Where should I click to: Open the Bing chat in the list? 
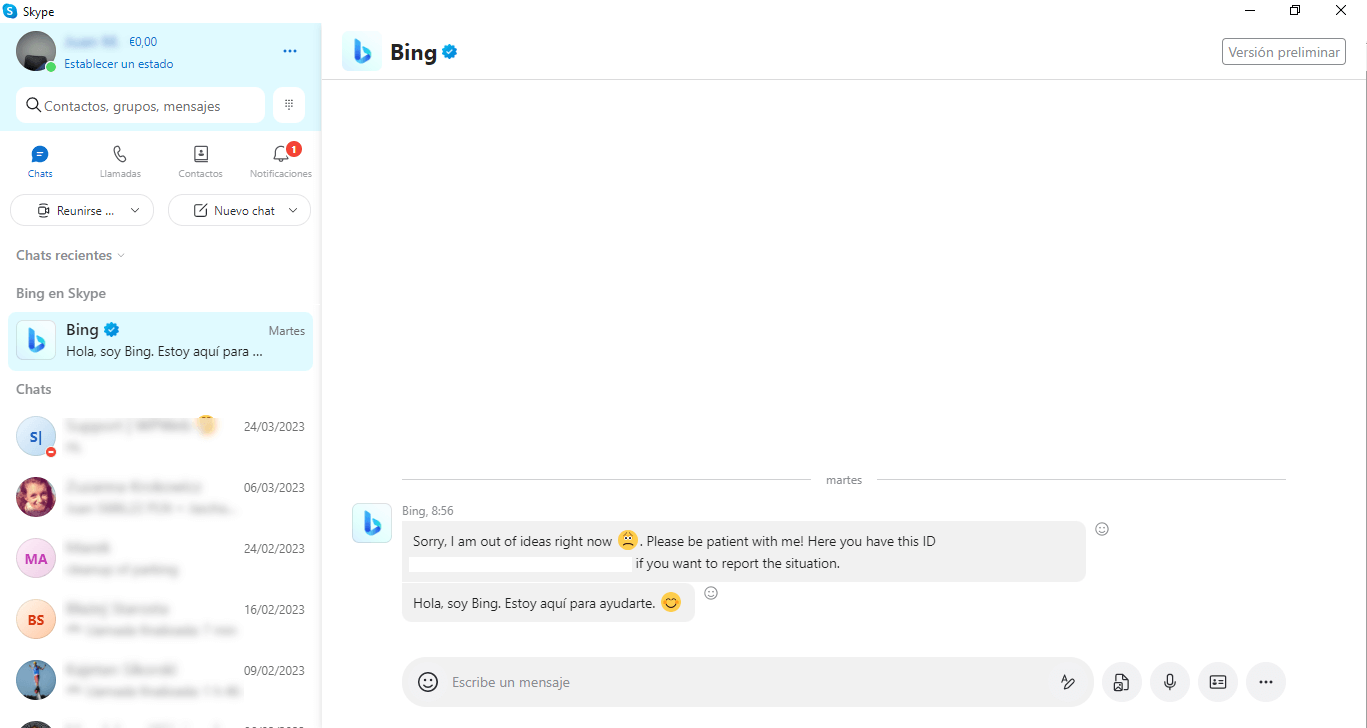pos(161,341)
